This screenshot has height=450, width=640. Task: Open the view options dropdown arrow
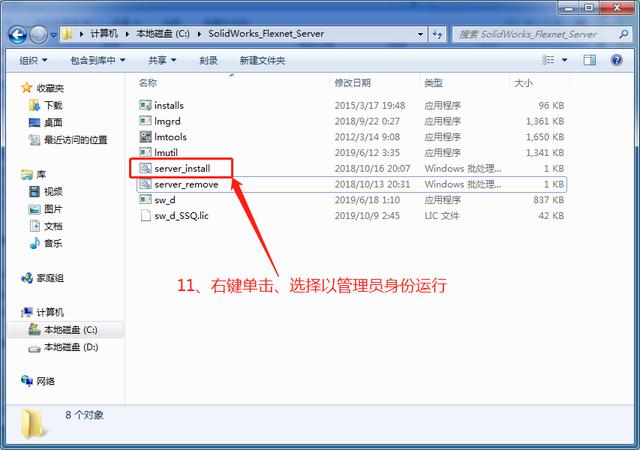pyautogui.click(x=564, y=60)
